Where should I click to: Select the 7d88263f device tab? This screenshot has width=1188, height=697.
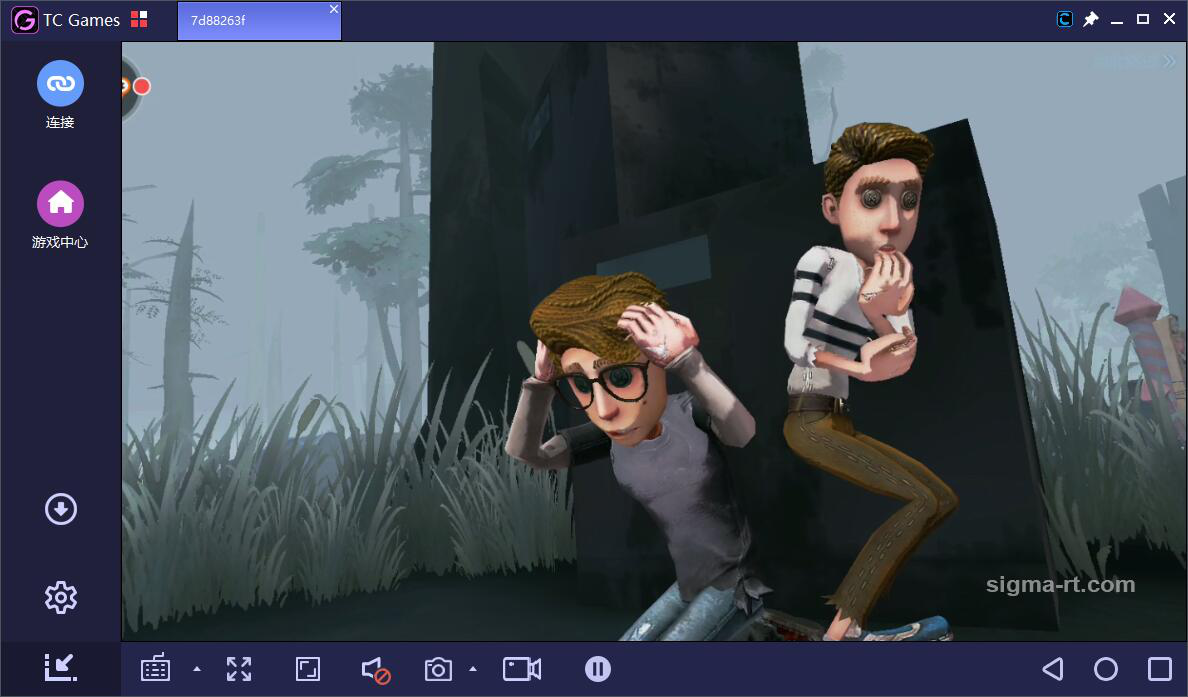pos(259,20)
